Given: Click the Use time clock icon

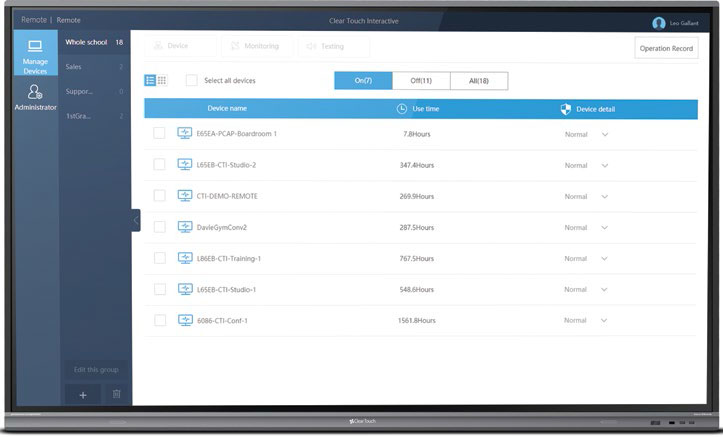Looking at the screenshot, I should pyautogui.click(x=402, y=109).
